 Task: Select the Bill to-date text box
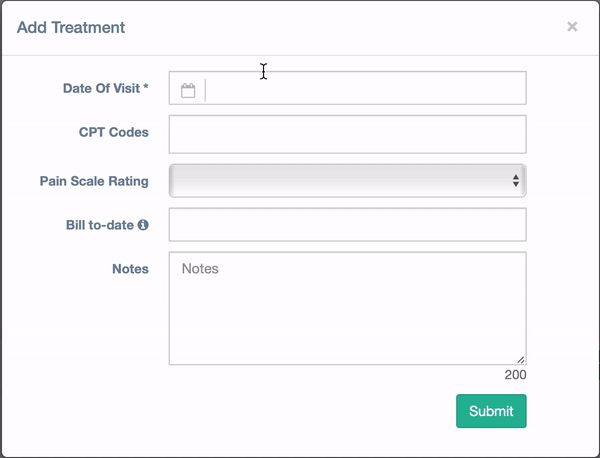[347, 225]
